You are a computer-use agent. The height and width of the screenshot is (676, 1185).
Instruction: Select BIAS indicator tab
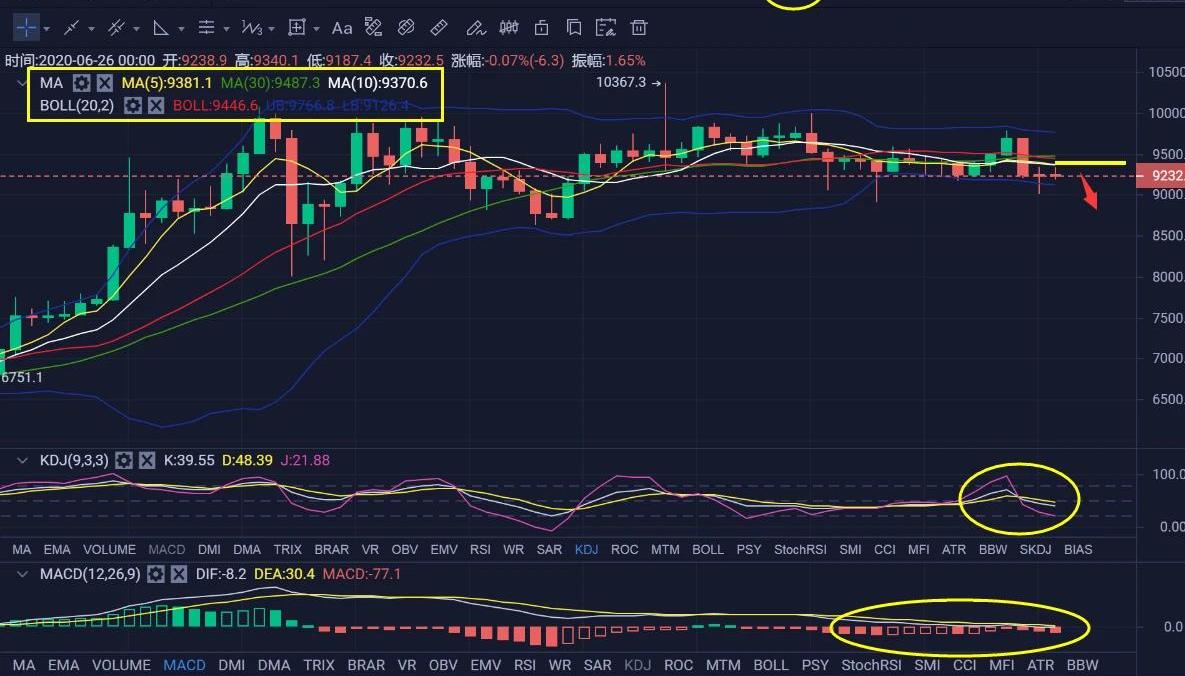[x=1078, y=550]
